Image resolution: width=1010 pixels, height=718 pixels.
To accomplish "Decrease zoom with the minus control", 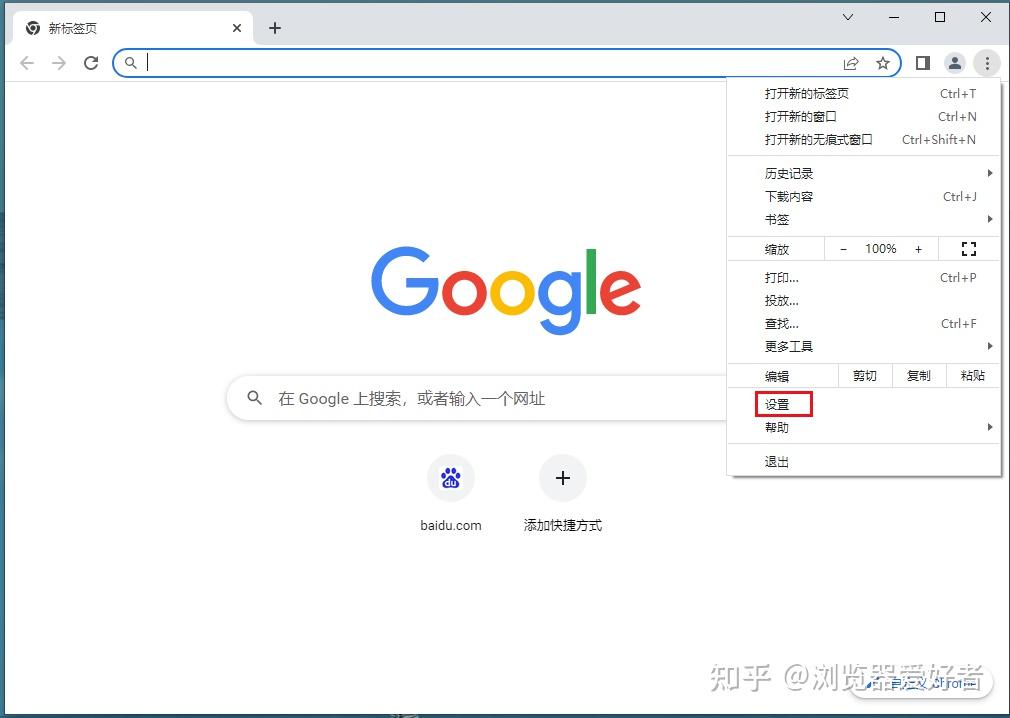I will coord(843,248).
